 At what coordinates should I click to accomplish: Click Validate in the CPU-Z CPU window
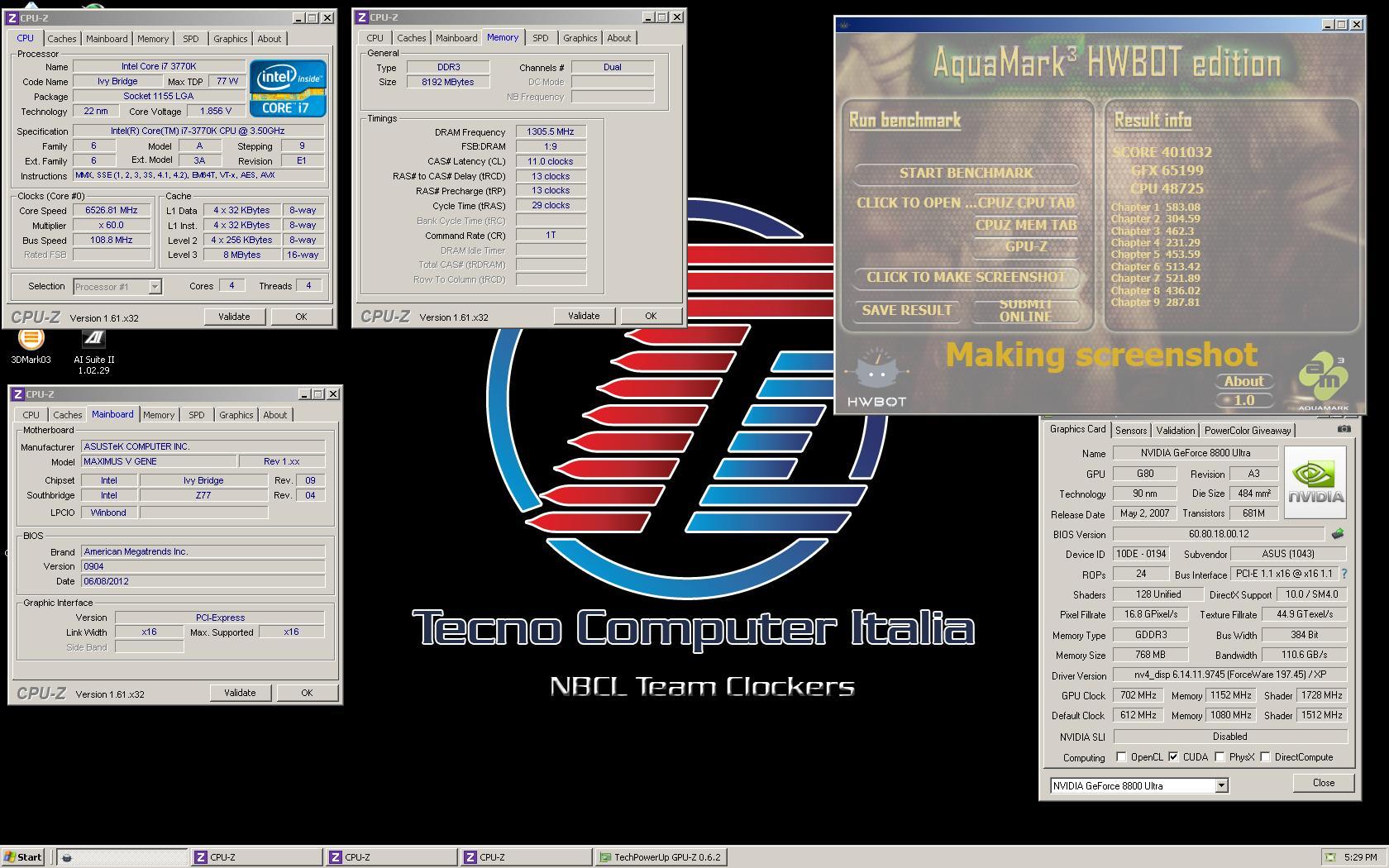click(234, 317)
